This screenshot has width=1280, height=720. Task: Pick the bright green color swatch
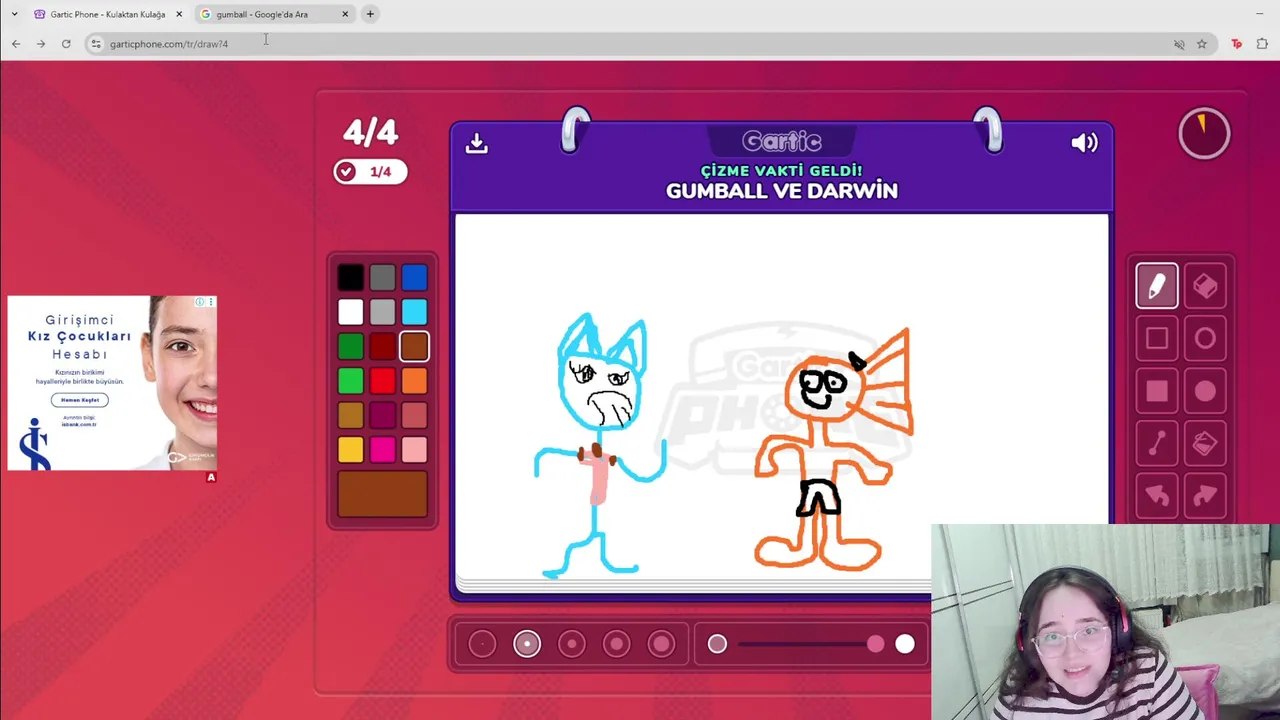click(x=351, y=381)
